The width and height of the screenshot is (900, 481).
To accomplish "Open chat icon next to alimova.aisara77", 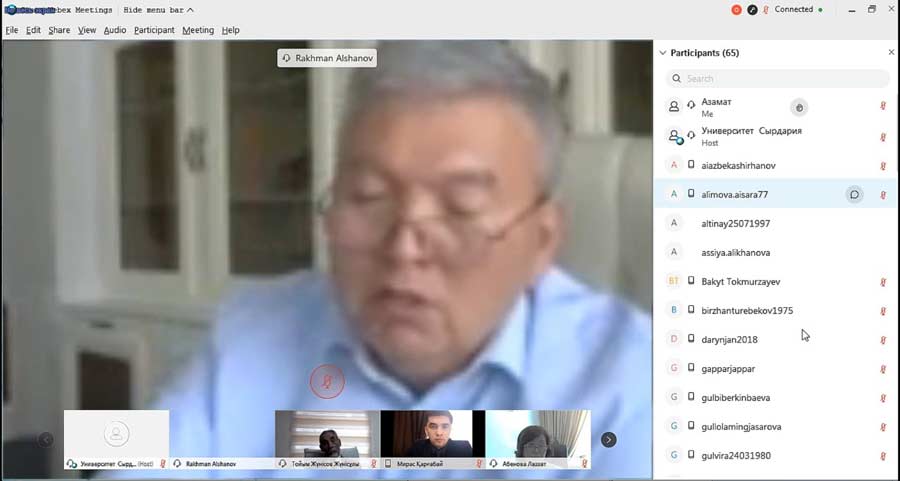I will [x=854, y=194].
